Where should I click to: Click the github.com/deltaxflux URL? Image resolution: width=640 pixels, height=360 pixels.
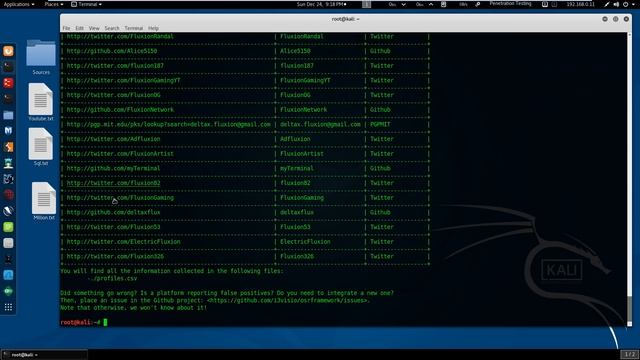coord(113,212)
